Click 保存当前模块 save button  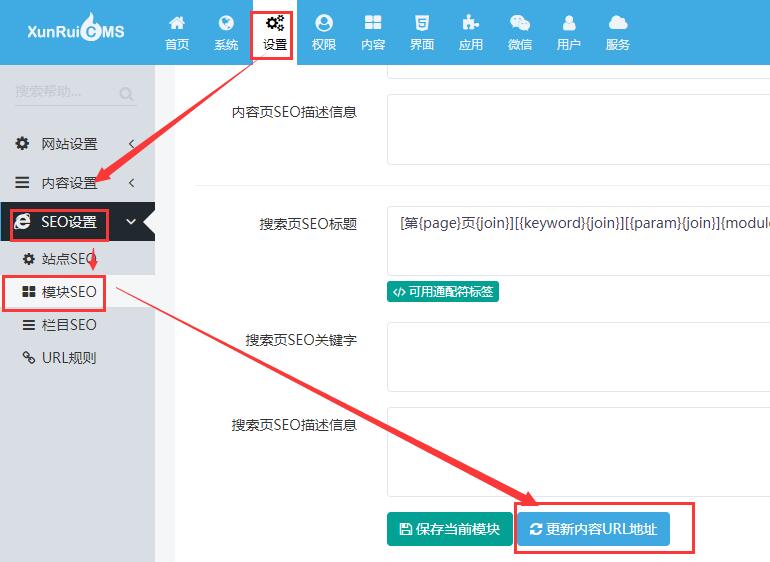[x=450, y=529]
